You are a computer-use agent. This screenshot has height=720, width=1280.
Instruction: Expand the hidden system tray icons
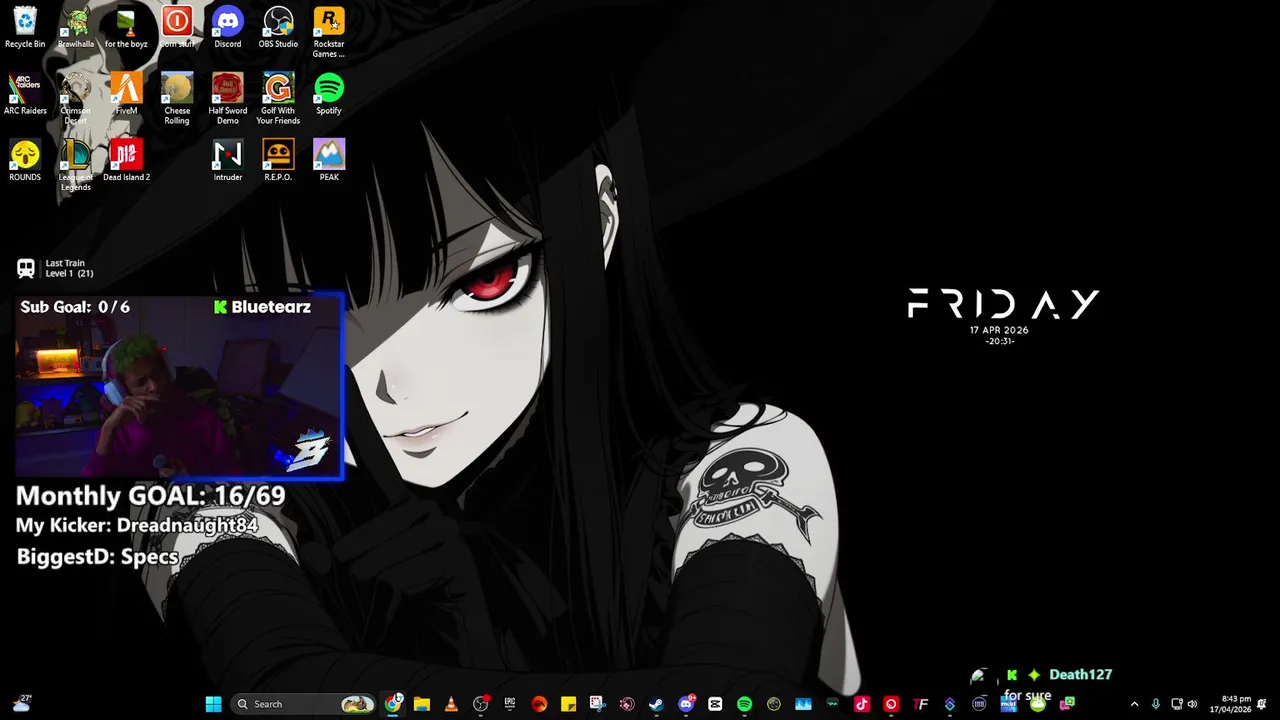click(x=1133, y=704)
